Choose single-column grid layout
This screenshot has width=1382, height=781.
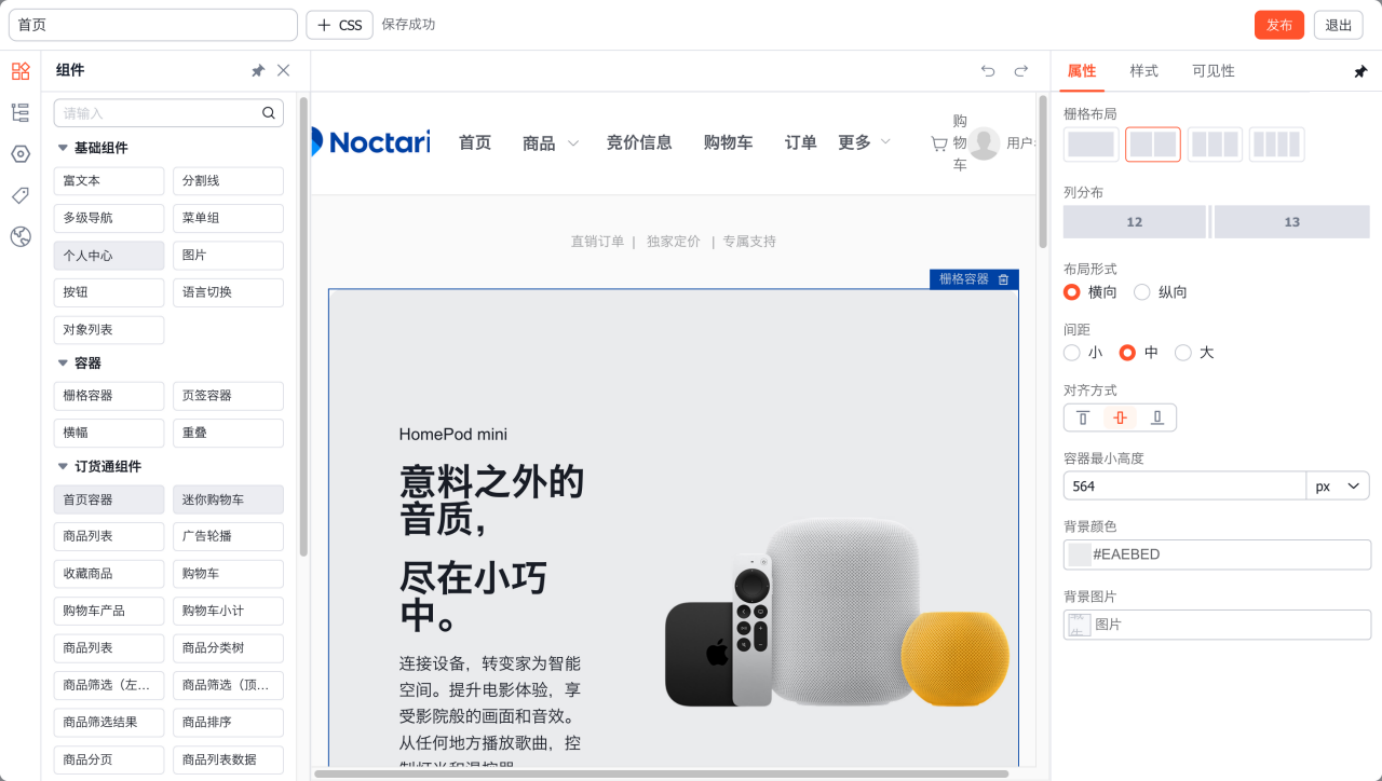[1091, 144]
